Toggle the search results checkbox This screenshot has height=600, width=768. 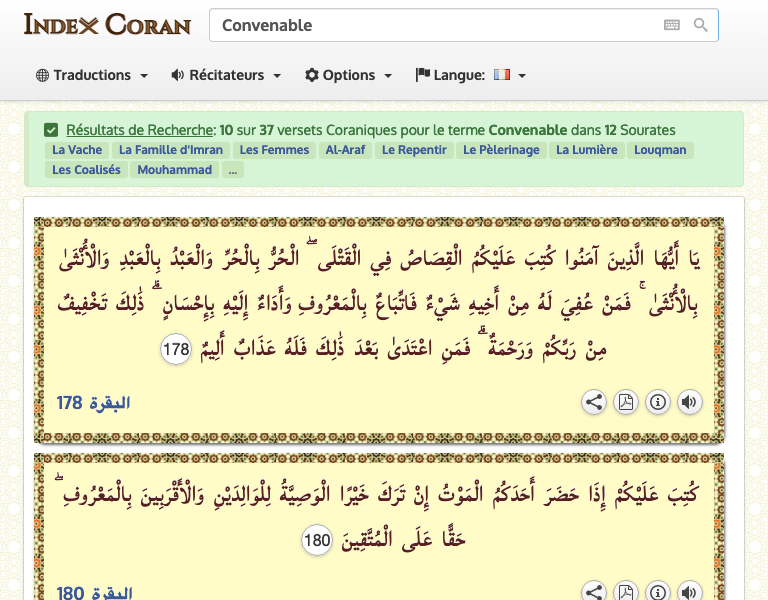51,130
